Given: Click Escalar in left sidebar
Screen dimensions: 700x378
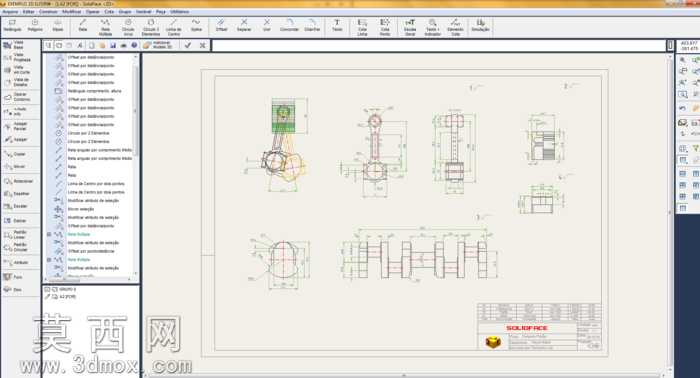Looking at the screenshot, I should [16, 206].
